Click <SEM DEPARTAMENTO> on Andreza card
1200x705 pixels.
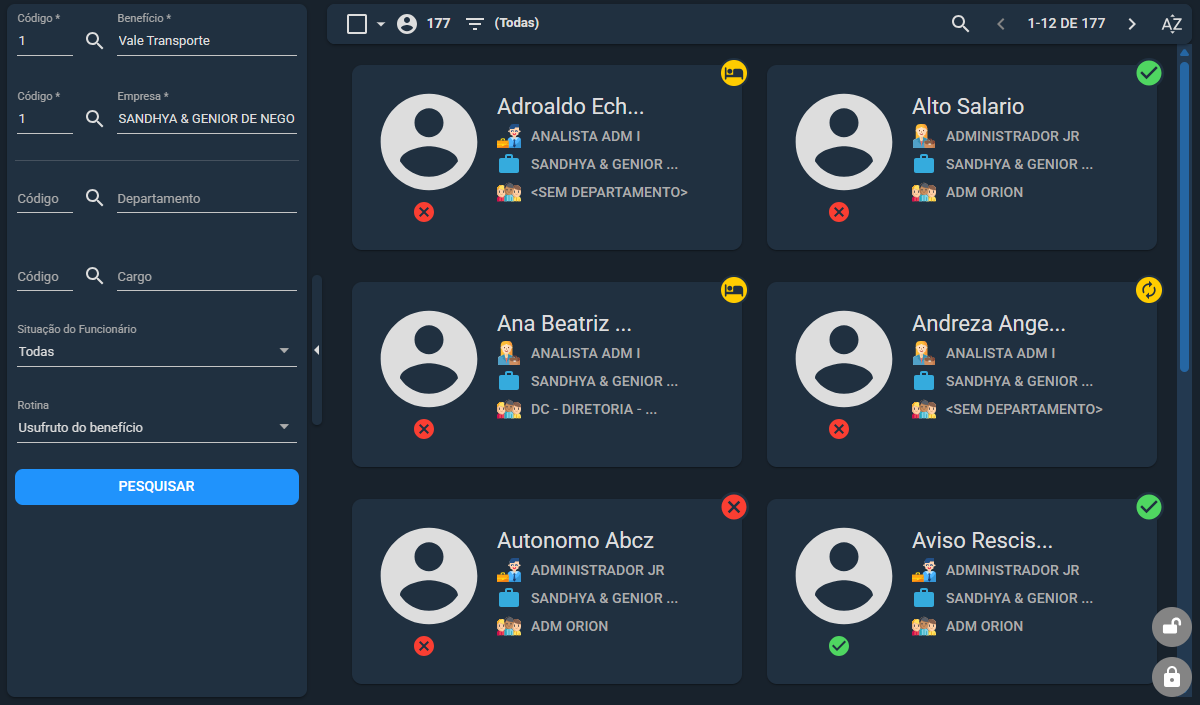tap(1024, 409)
